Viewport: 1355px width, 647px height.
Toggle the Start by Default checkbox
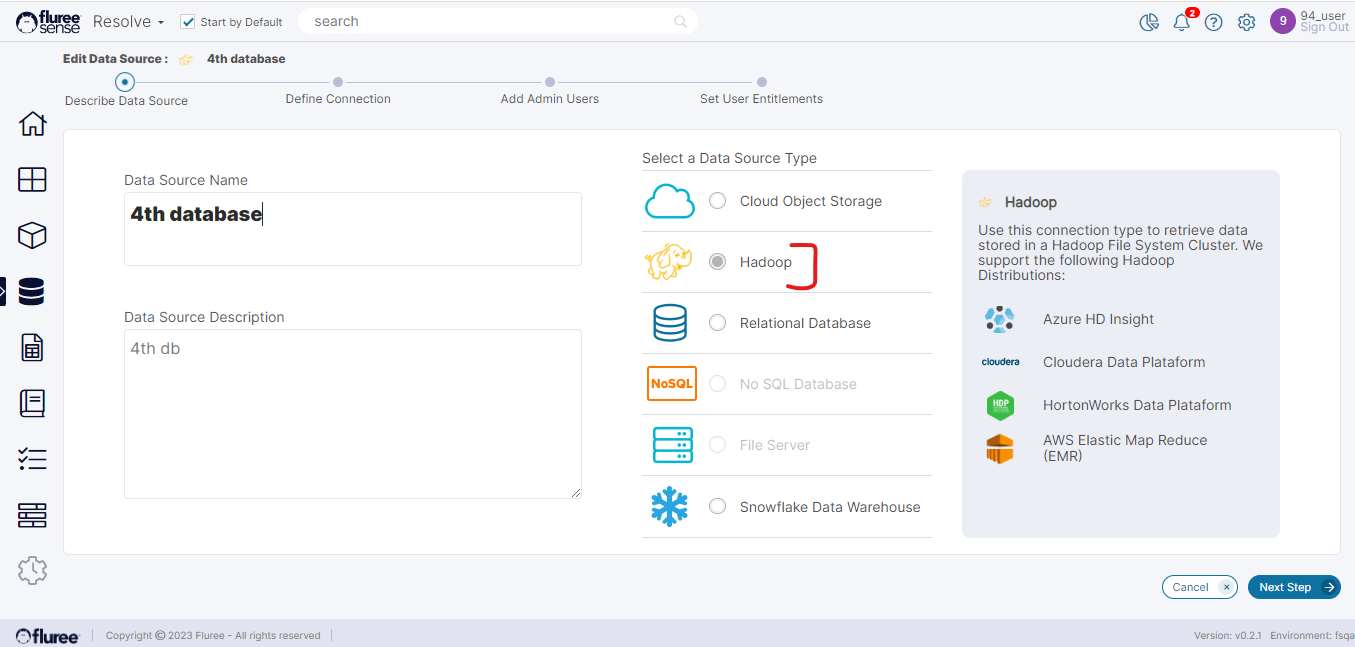[188, 22]
